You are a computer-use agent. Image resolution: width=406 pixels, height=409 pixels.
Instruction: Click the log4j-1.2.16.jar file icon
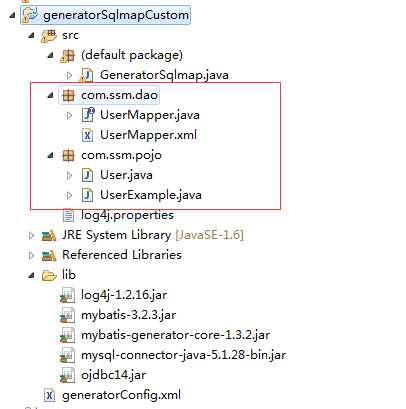68,295
